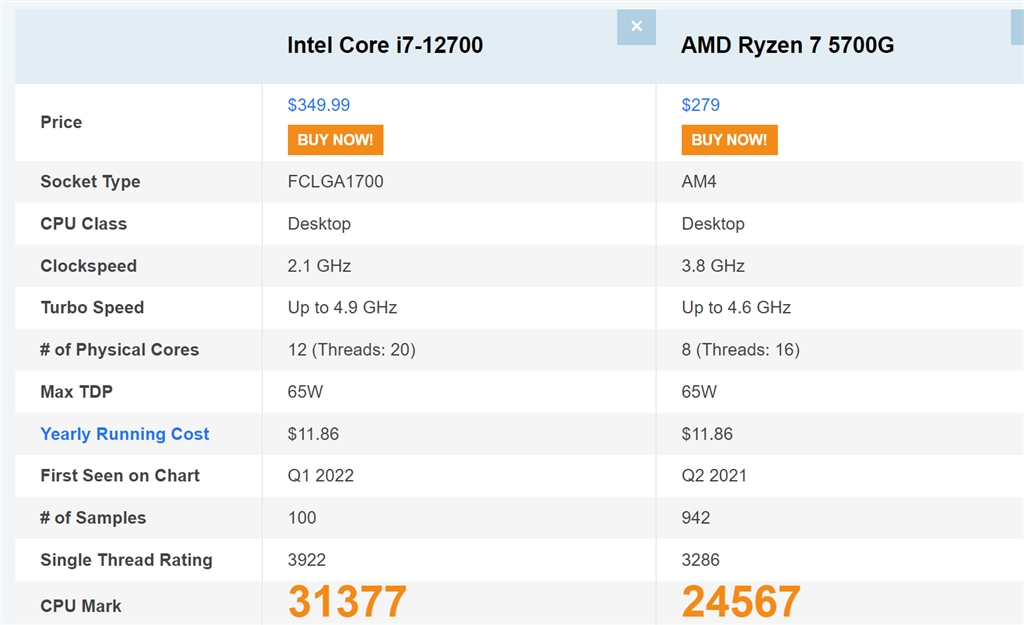Click the First Seen on Chart label
The image size is (1024, 625).
120,476
